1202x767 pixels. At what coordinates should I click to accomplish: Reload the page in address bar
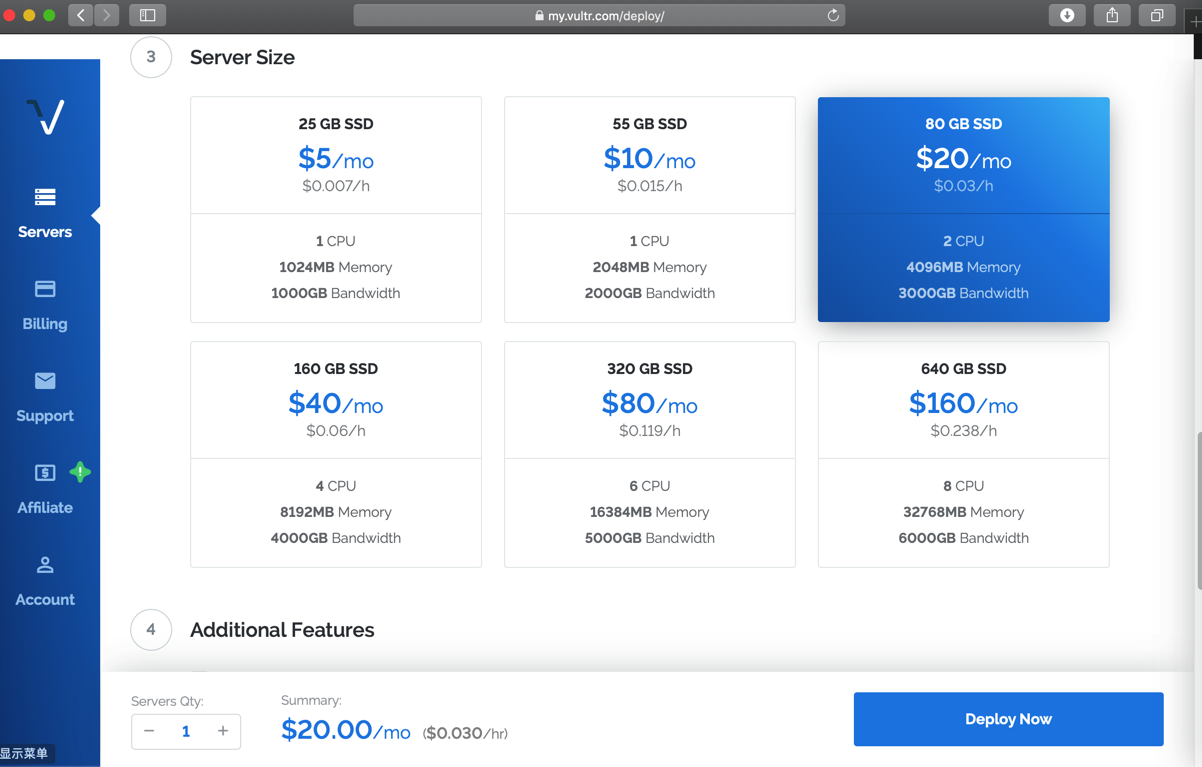point(832,15)
